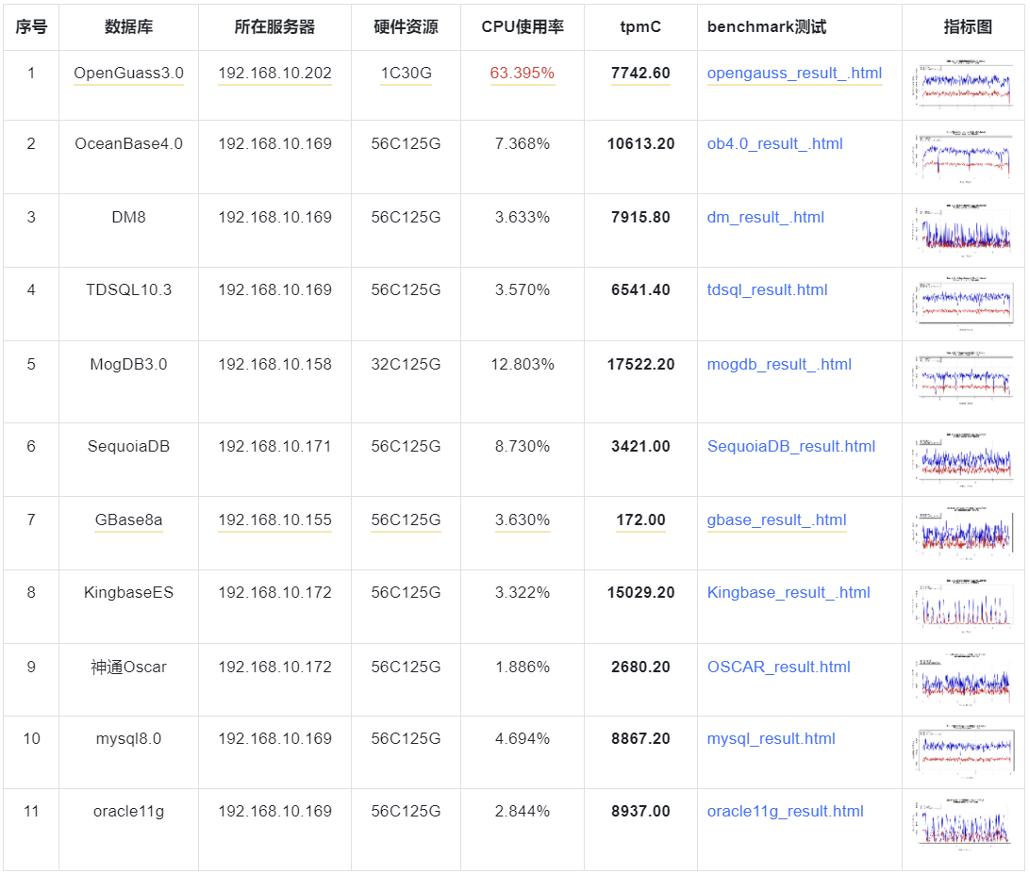Click the tpmC value 7915.80
The width and height of the screenshot is (1030, 874).
pos(640,217)
